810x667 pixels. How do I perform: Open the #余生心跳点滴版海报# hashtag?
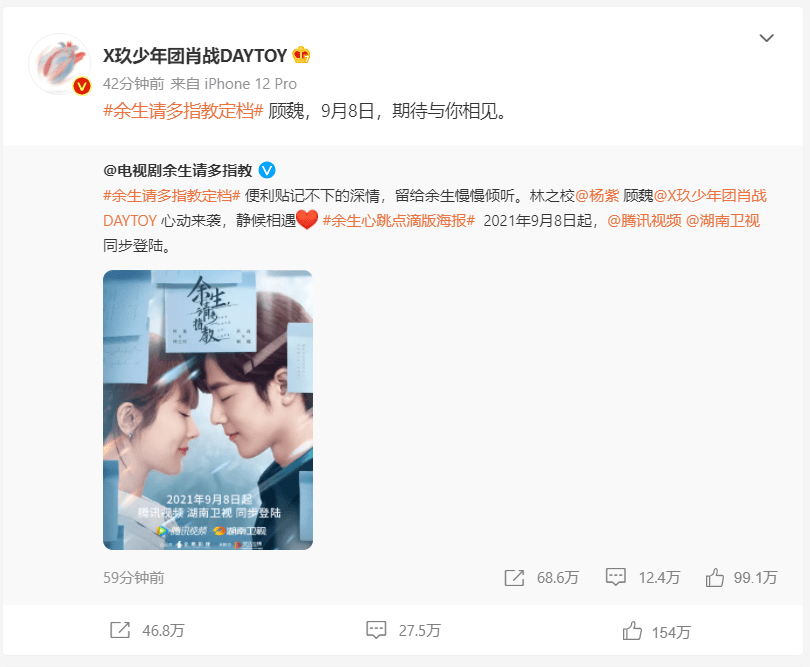coord(398,221)
